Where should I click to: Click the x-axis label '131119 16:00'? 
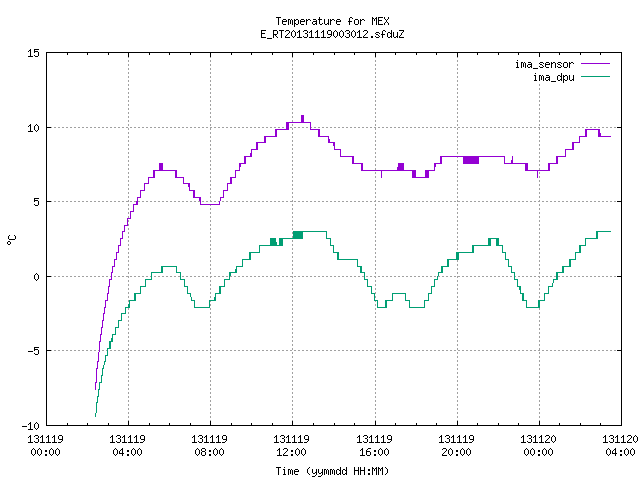374,446
